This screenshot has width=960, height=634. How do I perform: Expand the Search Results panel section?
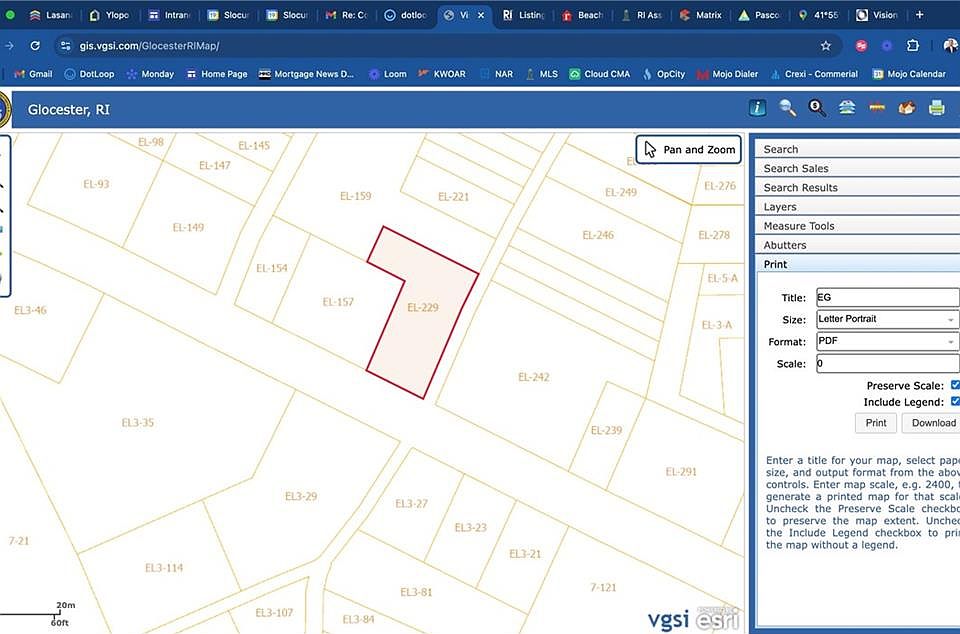(857, 187)
